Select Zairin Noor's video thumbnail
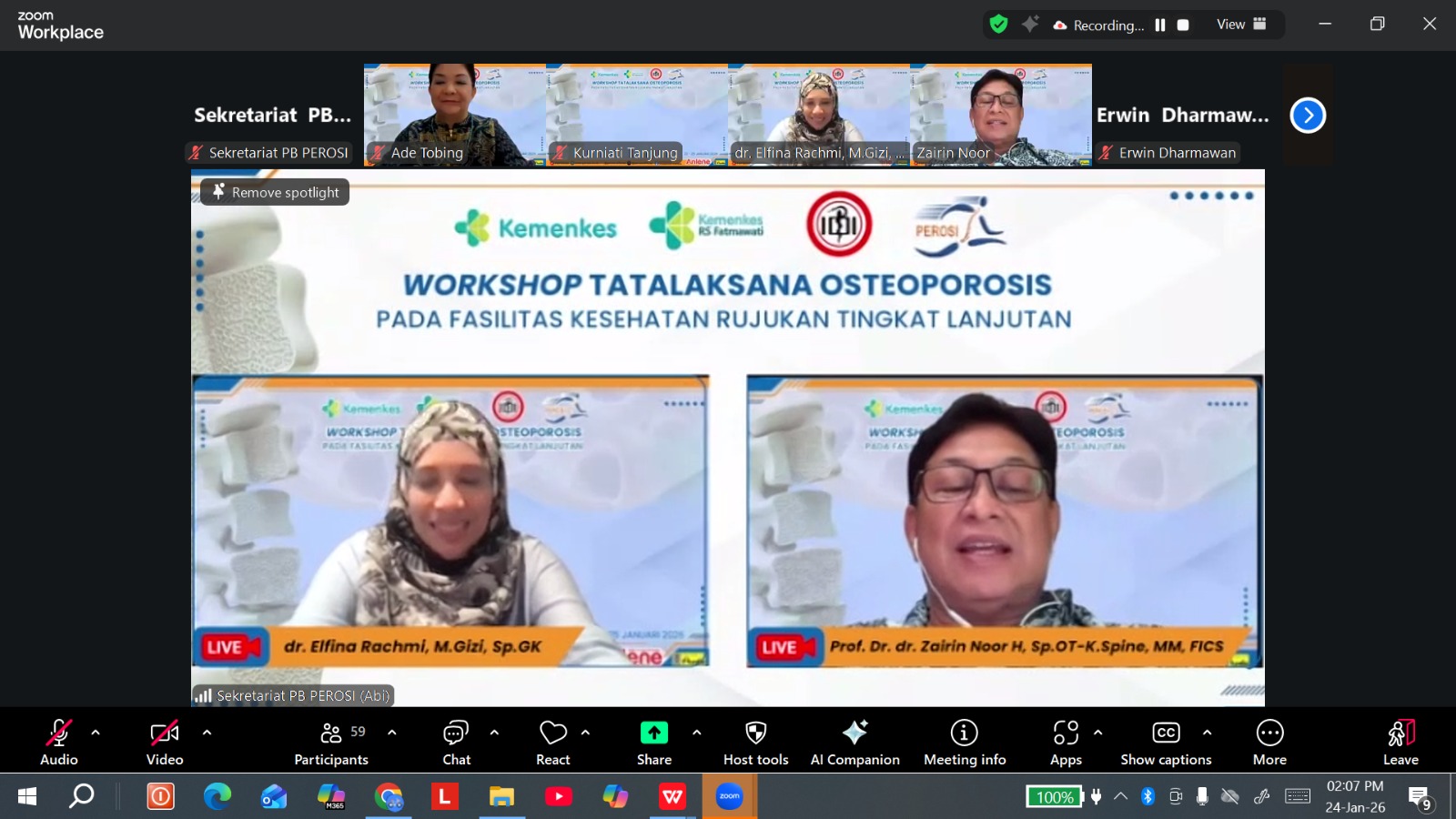Viewport: 1456px width, 819px height. click(1000, 115)
